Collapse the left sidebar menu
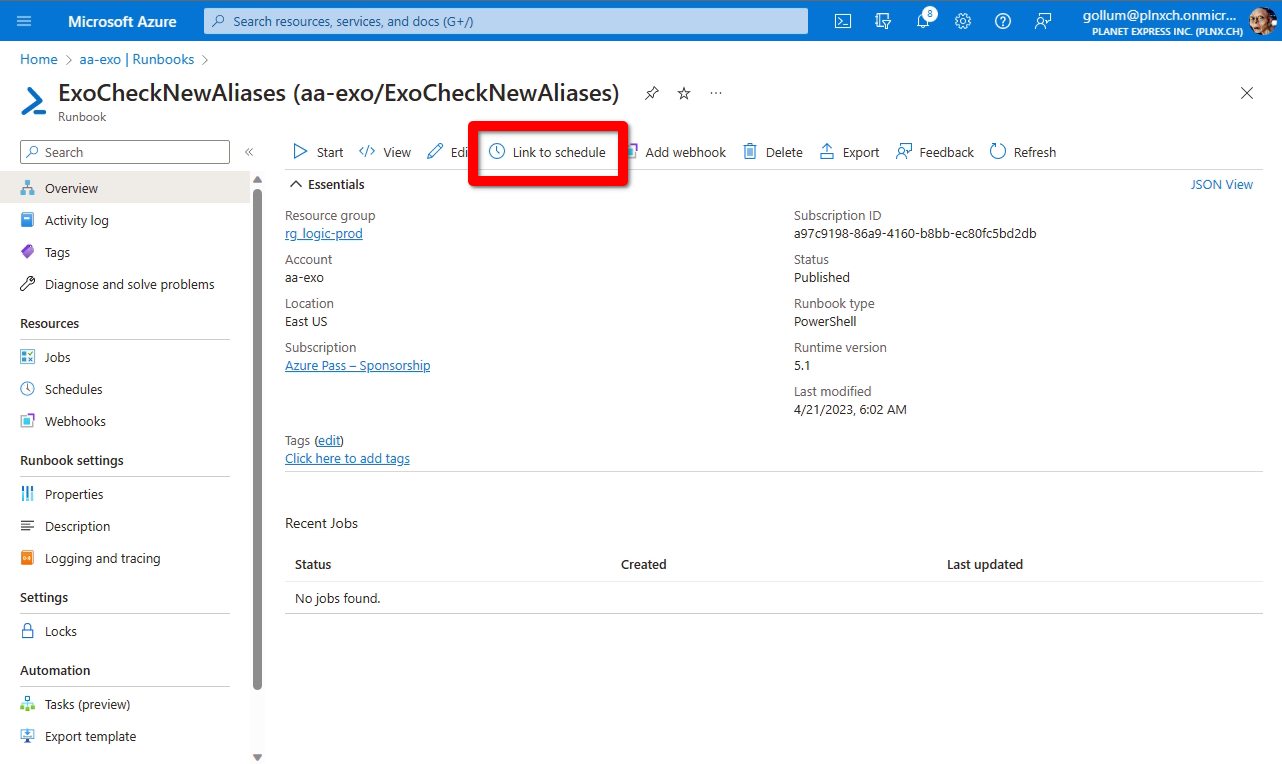 click(249, 152)
